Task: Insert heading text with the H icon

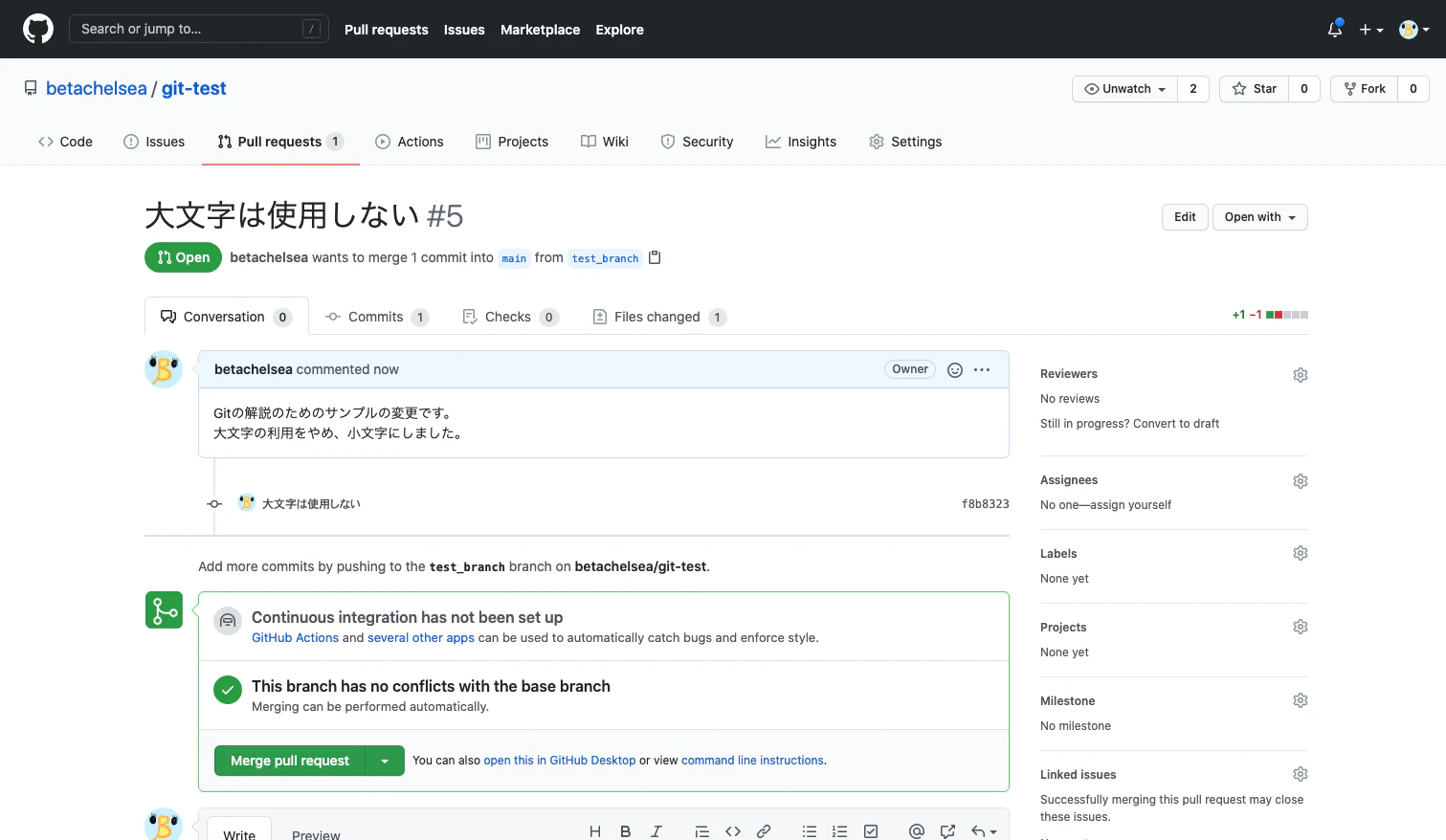Action: tap(595, 831)
